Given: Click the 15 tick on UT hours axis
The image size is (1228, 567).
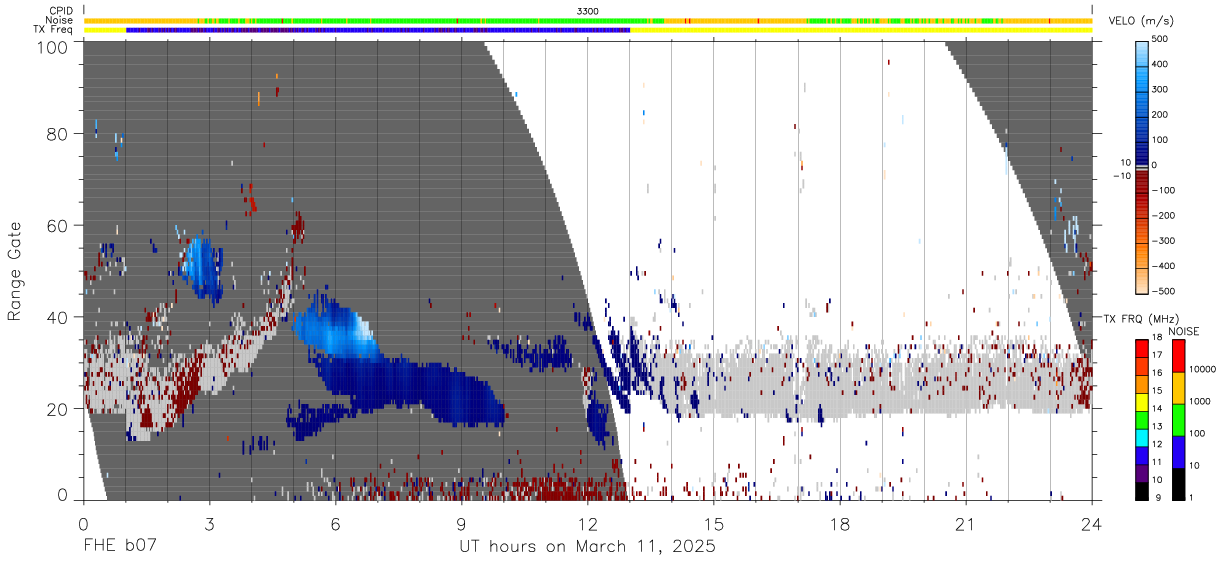Looking at the screenshot, I should coord(714,523).
